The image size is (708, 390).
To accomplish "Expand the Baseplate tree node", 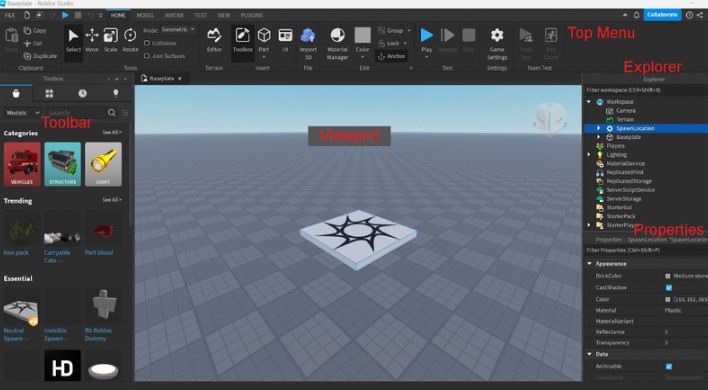I will point(598,137).
